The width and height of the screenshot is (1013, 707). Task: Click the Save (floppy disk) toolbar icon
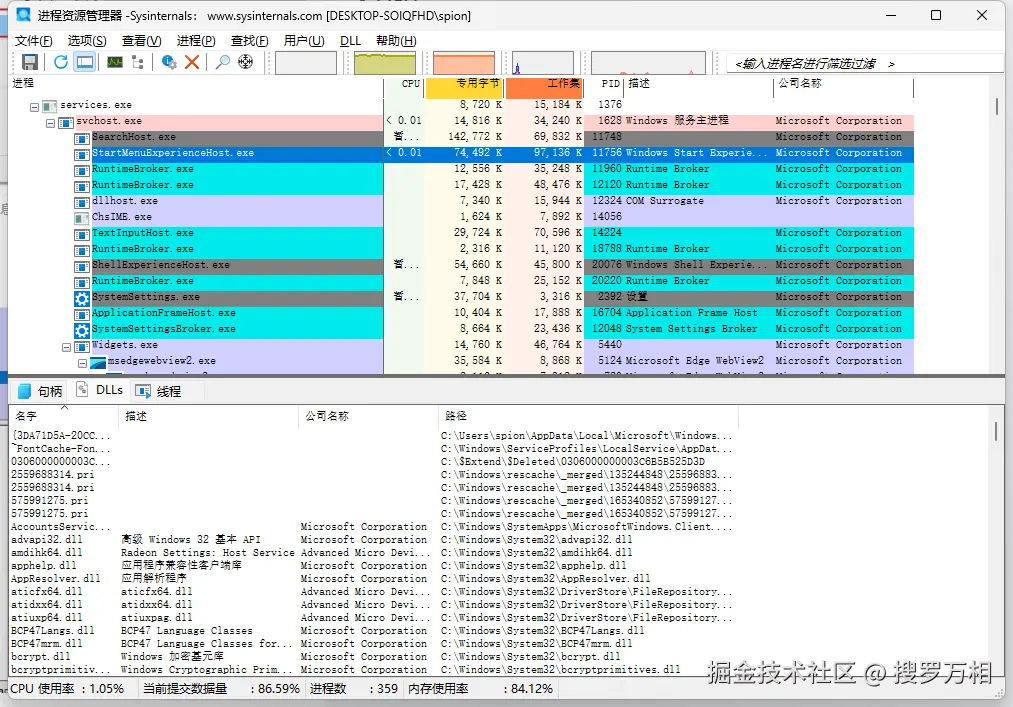(30, 62)
